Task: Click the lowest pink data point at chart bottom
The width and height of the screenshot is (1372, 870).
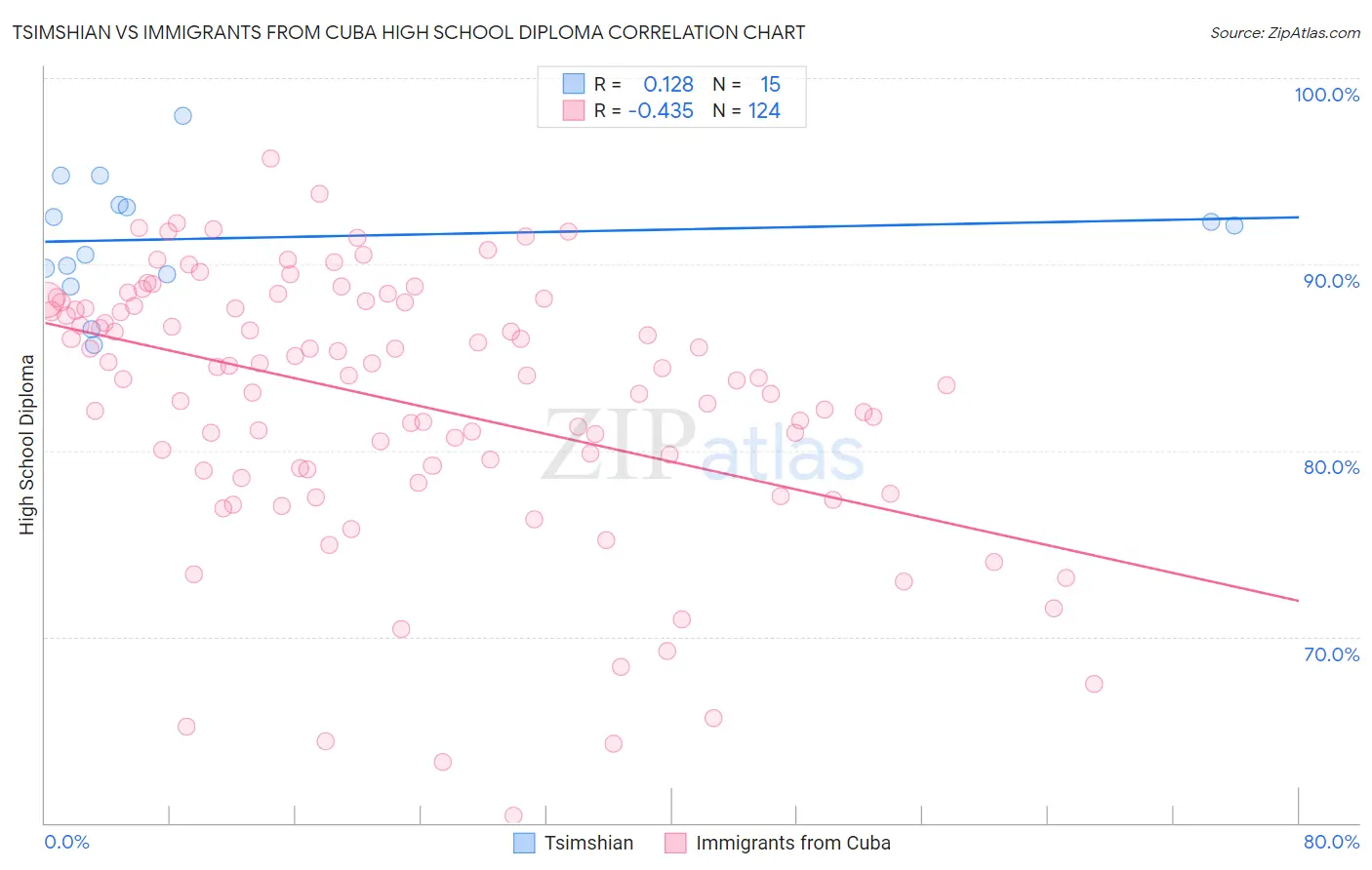Action: 513,814
